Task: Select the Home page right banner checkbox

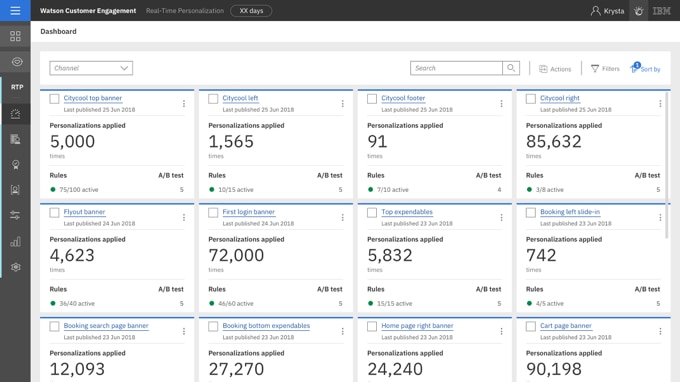Action: point(372,326)
